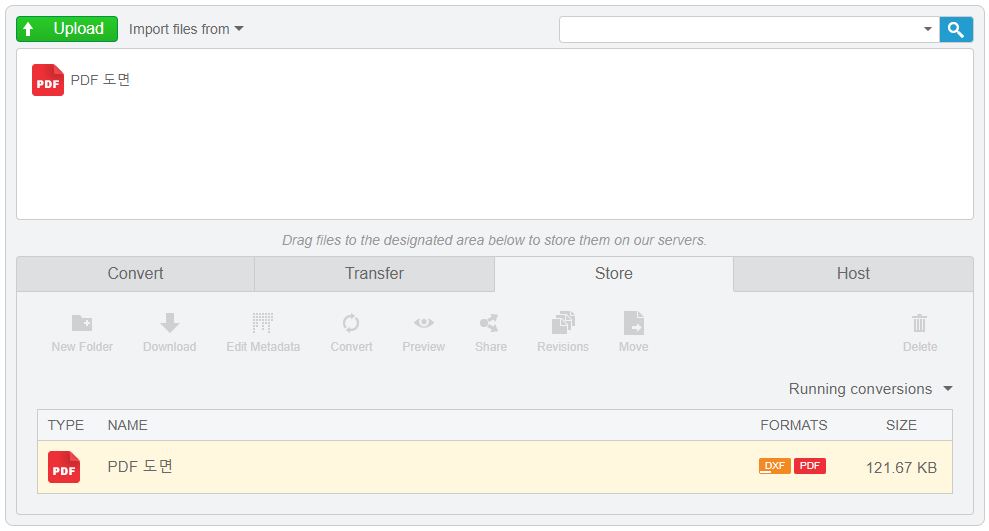Click the red PDF format badge
Screen dimensions: 989x531
(810, 466)
